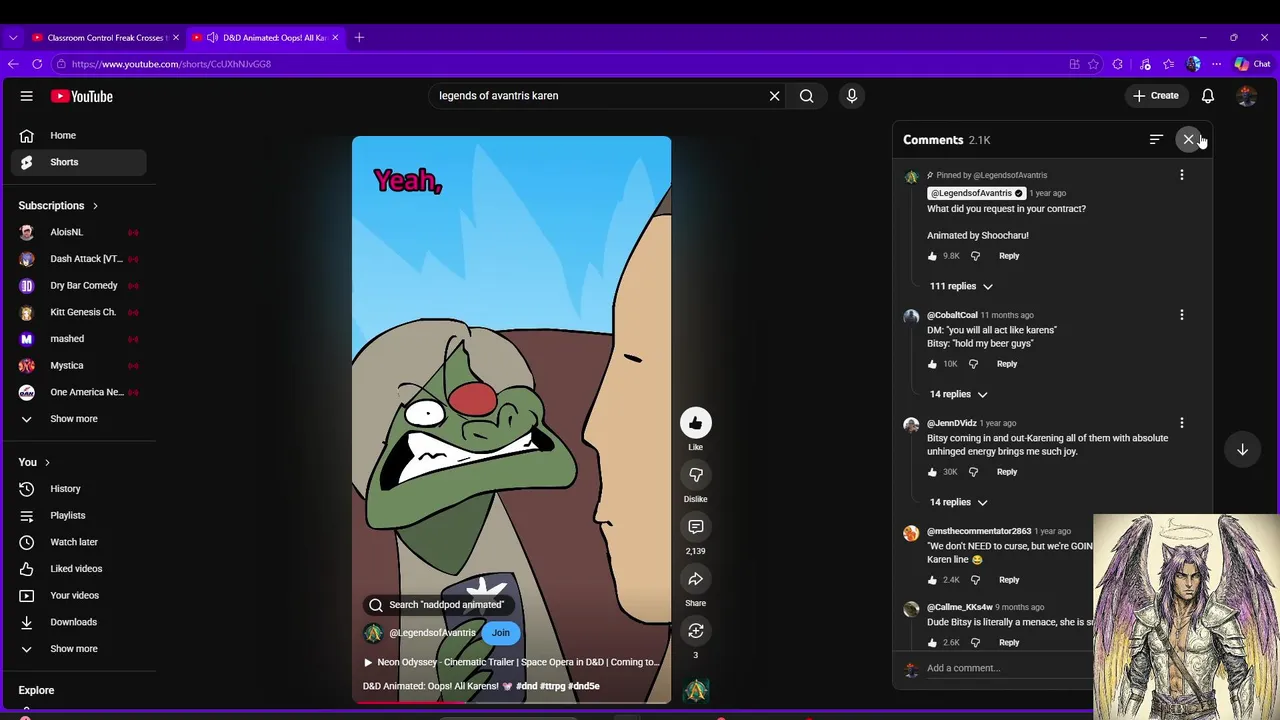Seek on the Short's red progress bar
The width and height of the screenshot is (1280, 720).
click(x=511, y=702)
